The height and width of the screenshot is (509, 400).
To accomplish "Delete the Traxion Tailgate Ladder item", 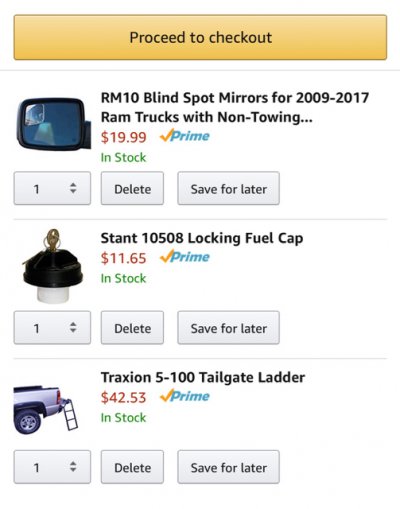I will click(132, 467).
